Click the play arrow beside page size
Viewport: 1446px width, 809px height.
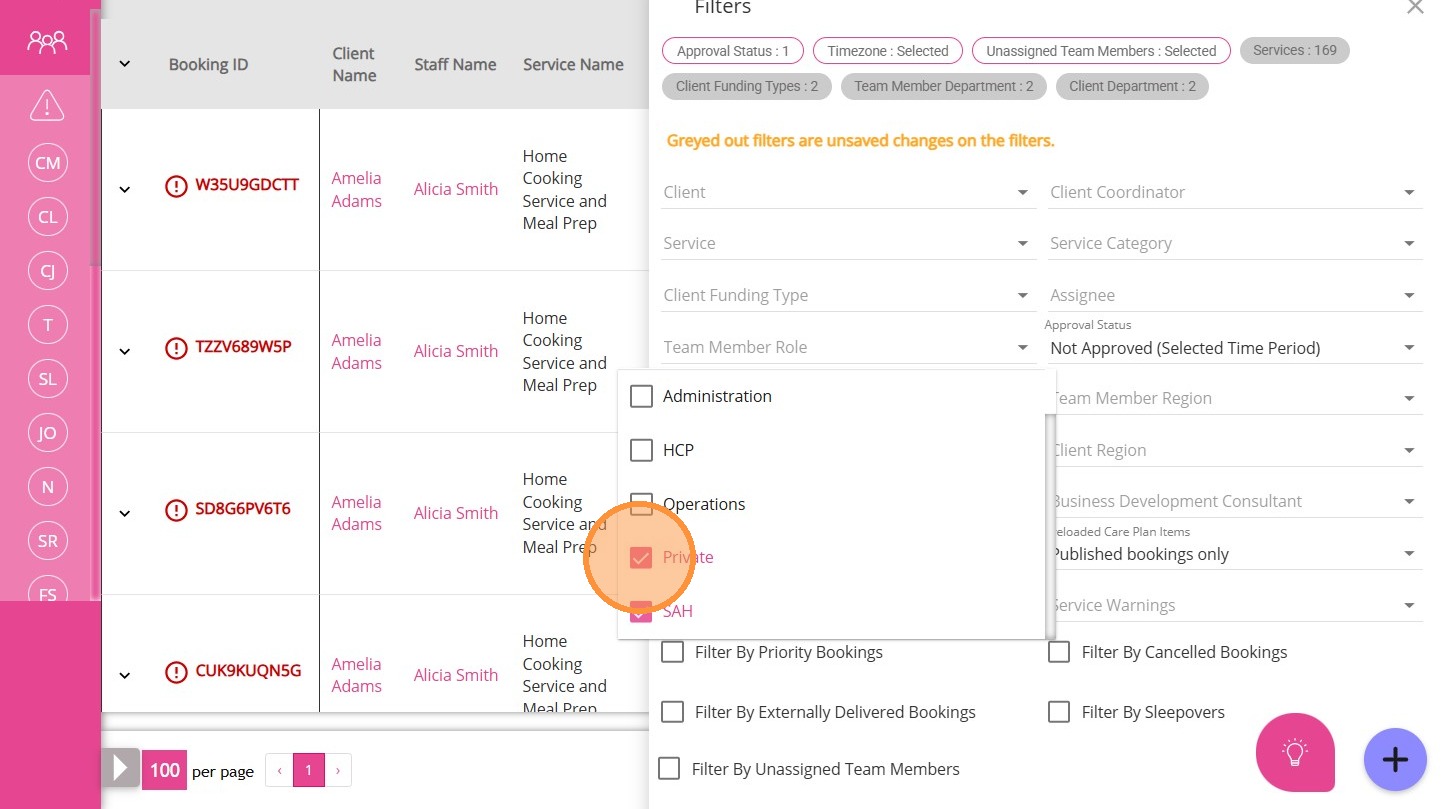(120, 769)
